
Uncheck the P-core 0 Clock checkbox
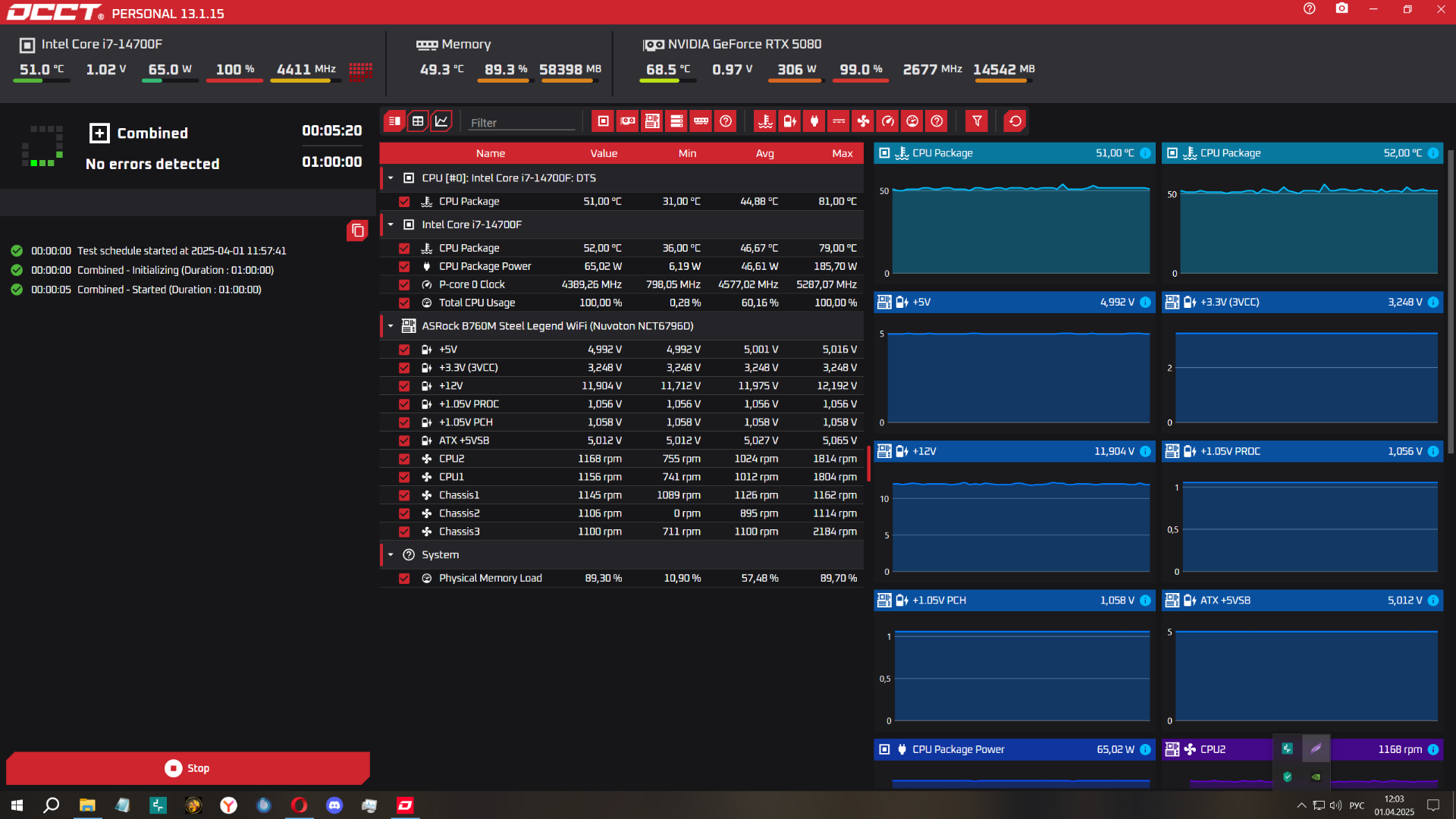pos(404,285)
